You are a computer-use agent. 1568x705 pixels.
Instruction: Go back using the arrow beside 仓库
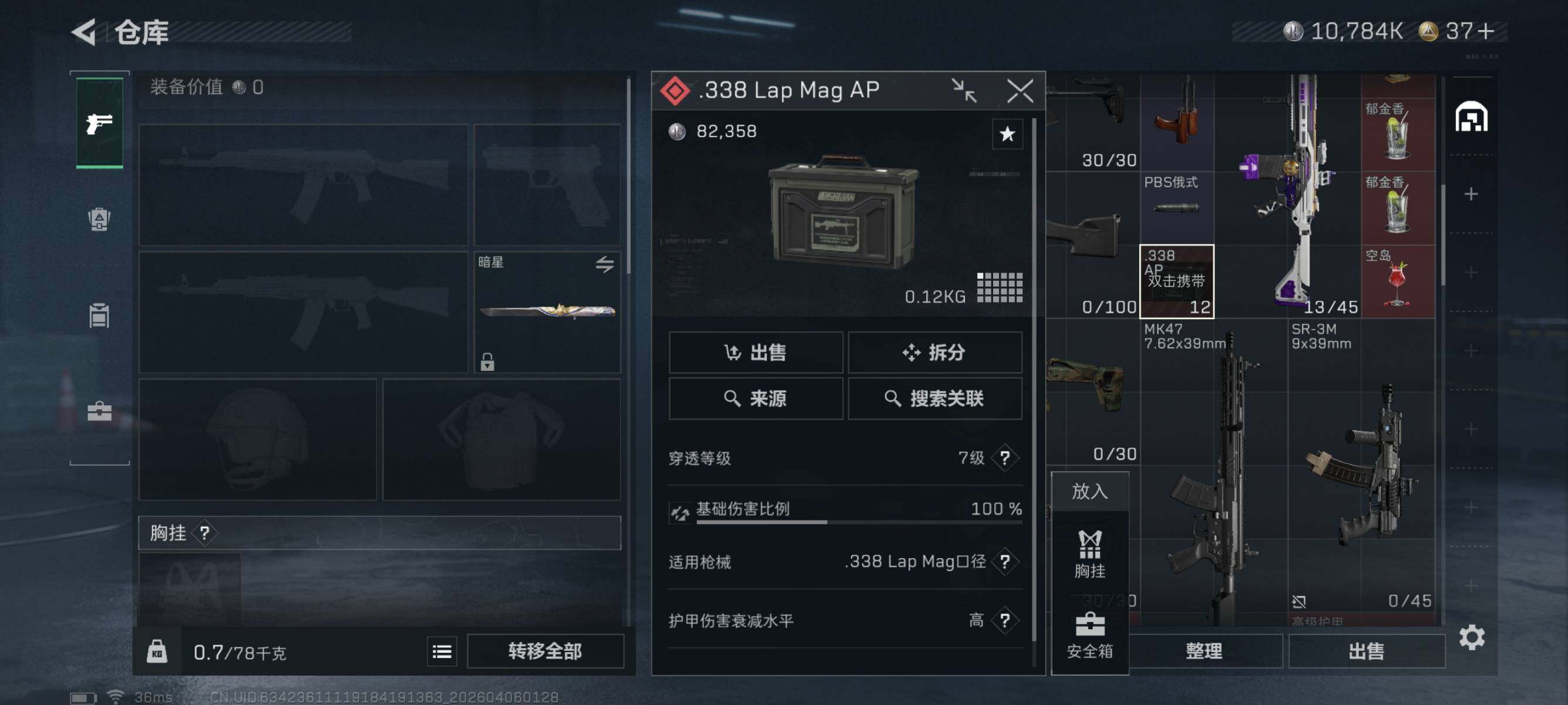pos(85,32)
